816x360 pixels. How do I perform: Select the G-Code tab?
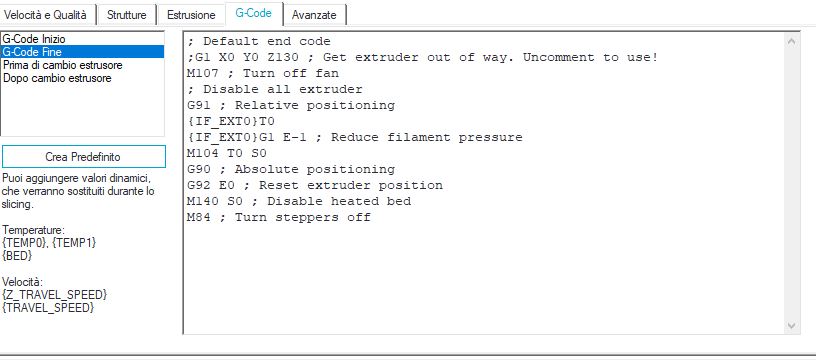pos(253,14)
